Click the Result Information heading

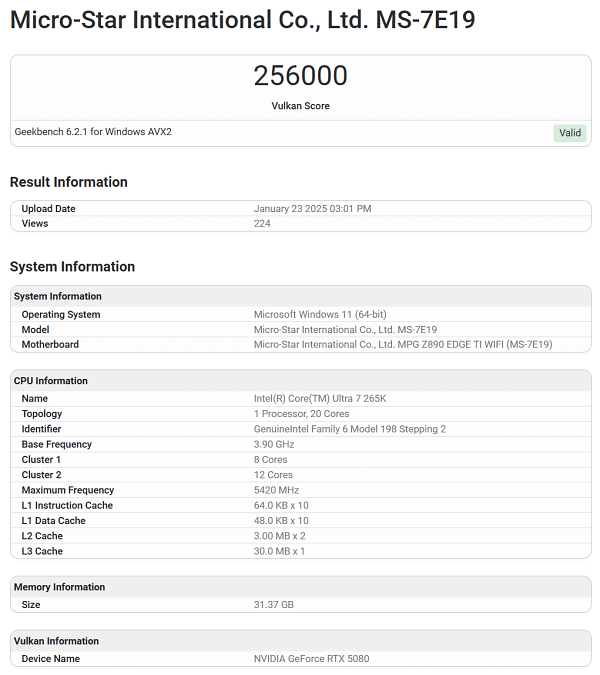point(69,182)
